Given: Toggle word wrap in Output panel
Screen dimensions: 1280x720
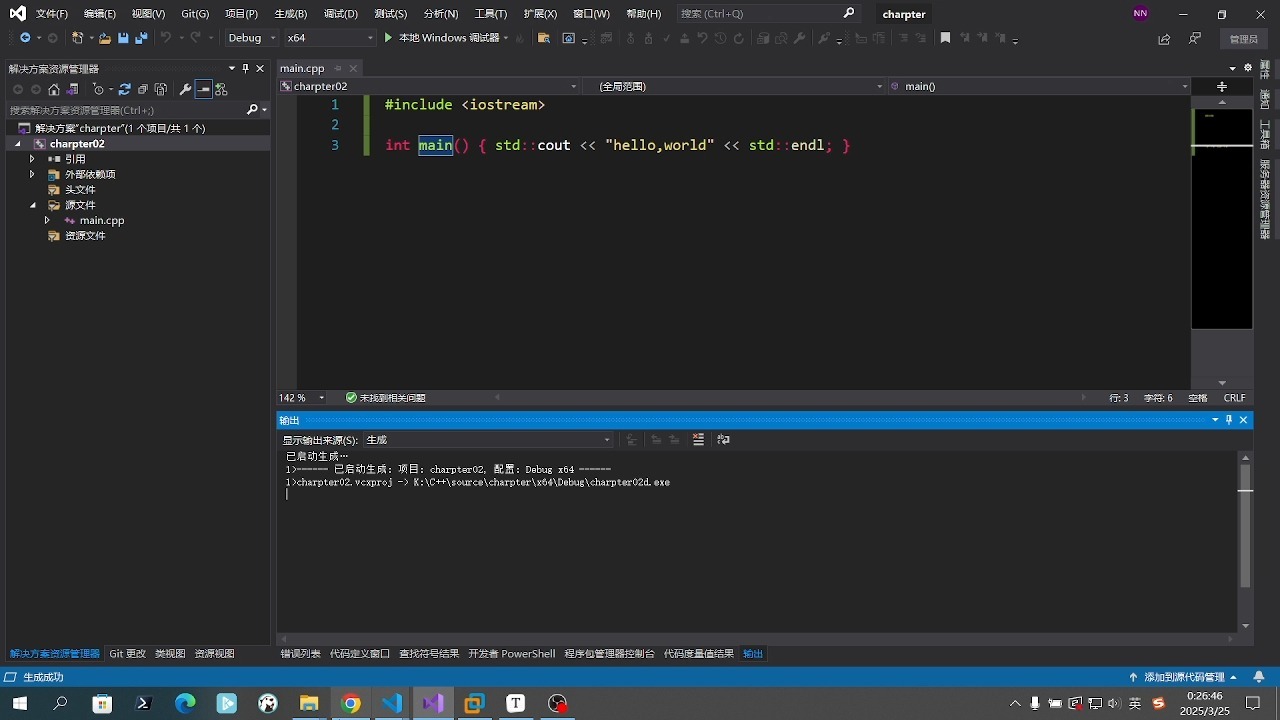Looking at the screenshot, I should tap(724, 440).
